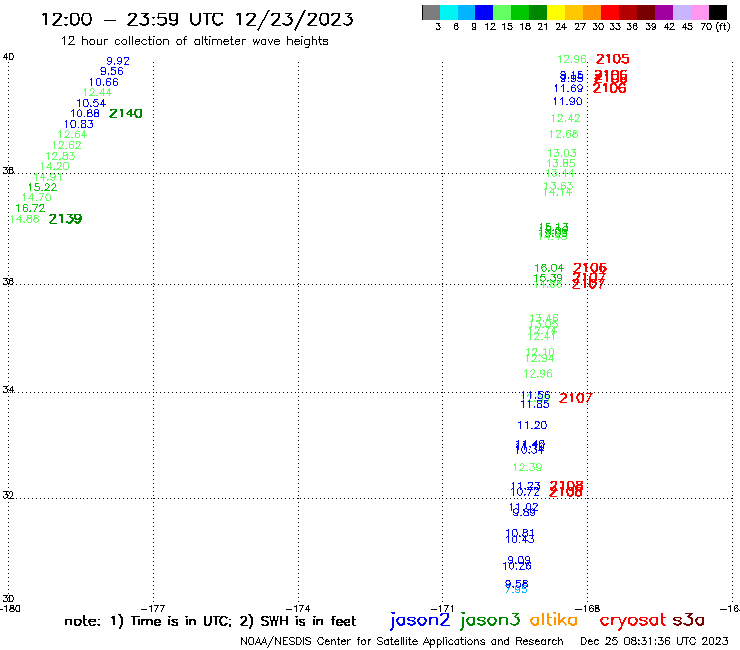Select the orange swatch in the wave-height scale
740x650 pixels.
click(592, 12)
